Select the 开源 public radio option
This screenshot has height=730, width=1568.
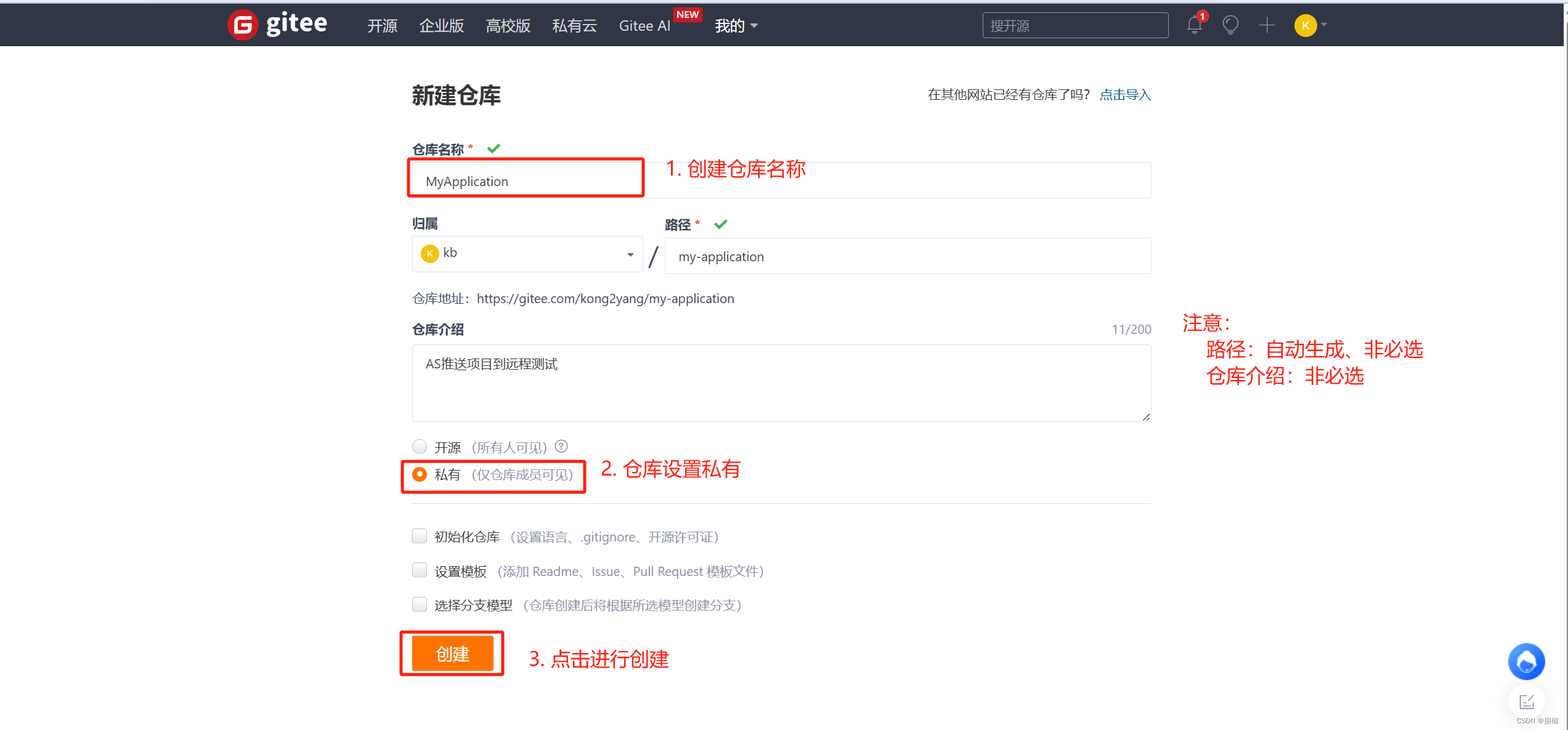420,447
